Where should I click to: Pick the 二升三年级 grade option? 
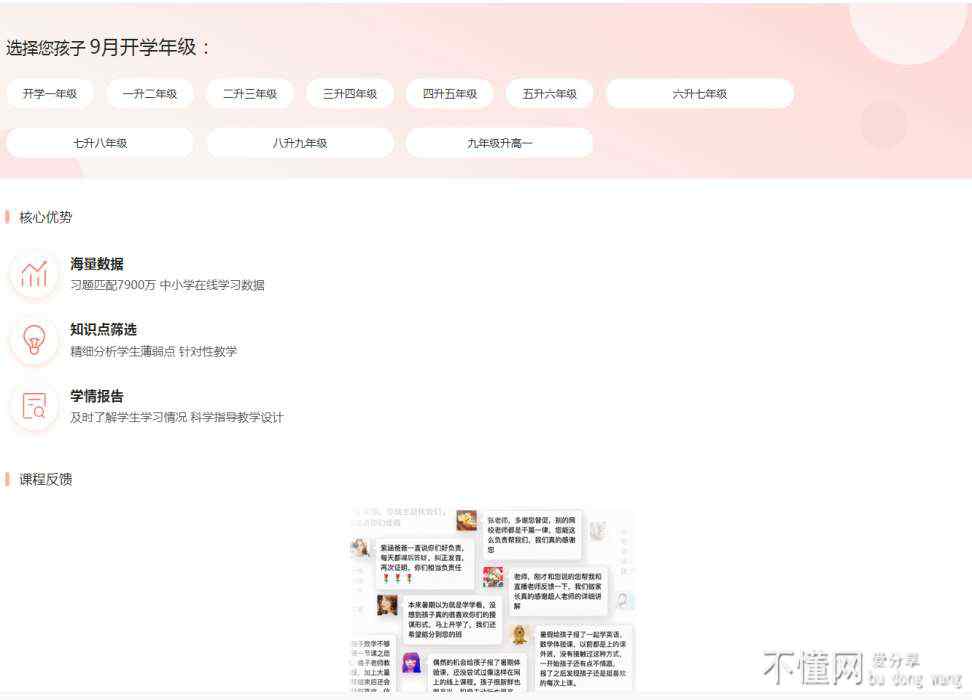pos(250,94)
